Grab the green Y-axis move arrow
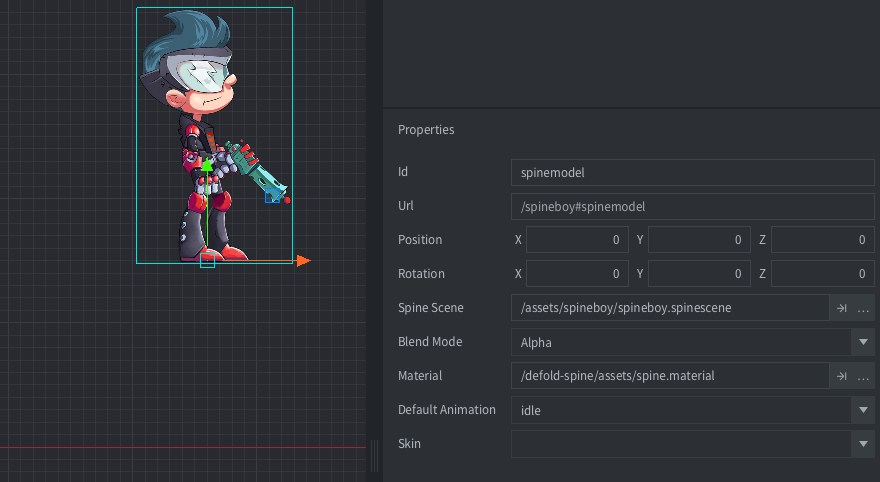 click(207, 164)
